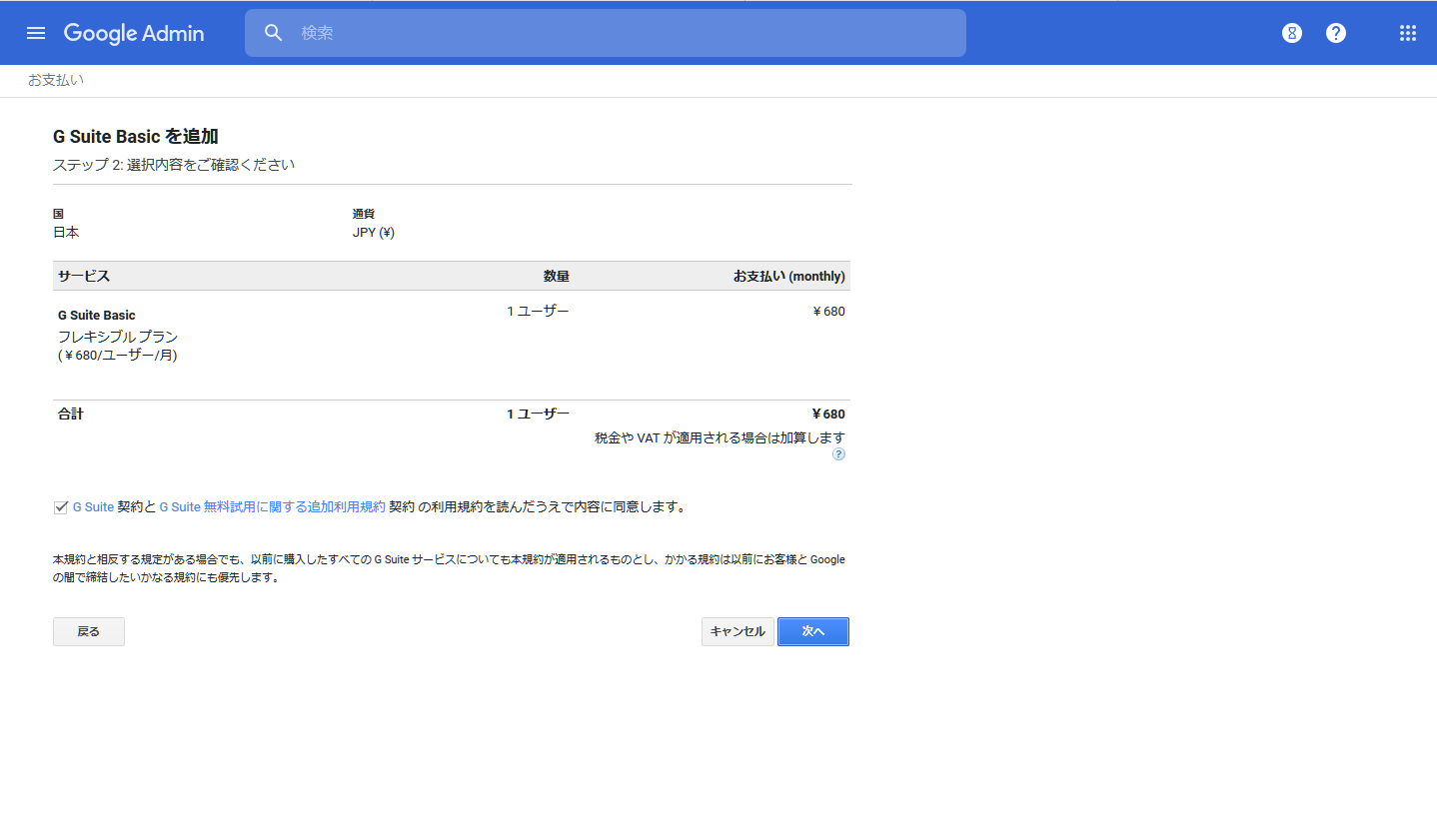Click the キャンセル button
Viewport: 1437px width, 840px height.
click(x=737, y=631)
